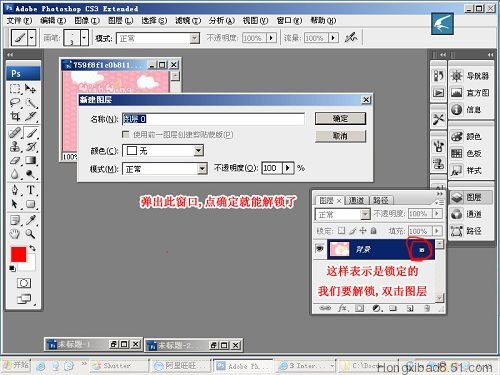Select the Lasso tool
This screenshot has width=500, height=375.
point(15,103)
